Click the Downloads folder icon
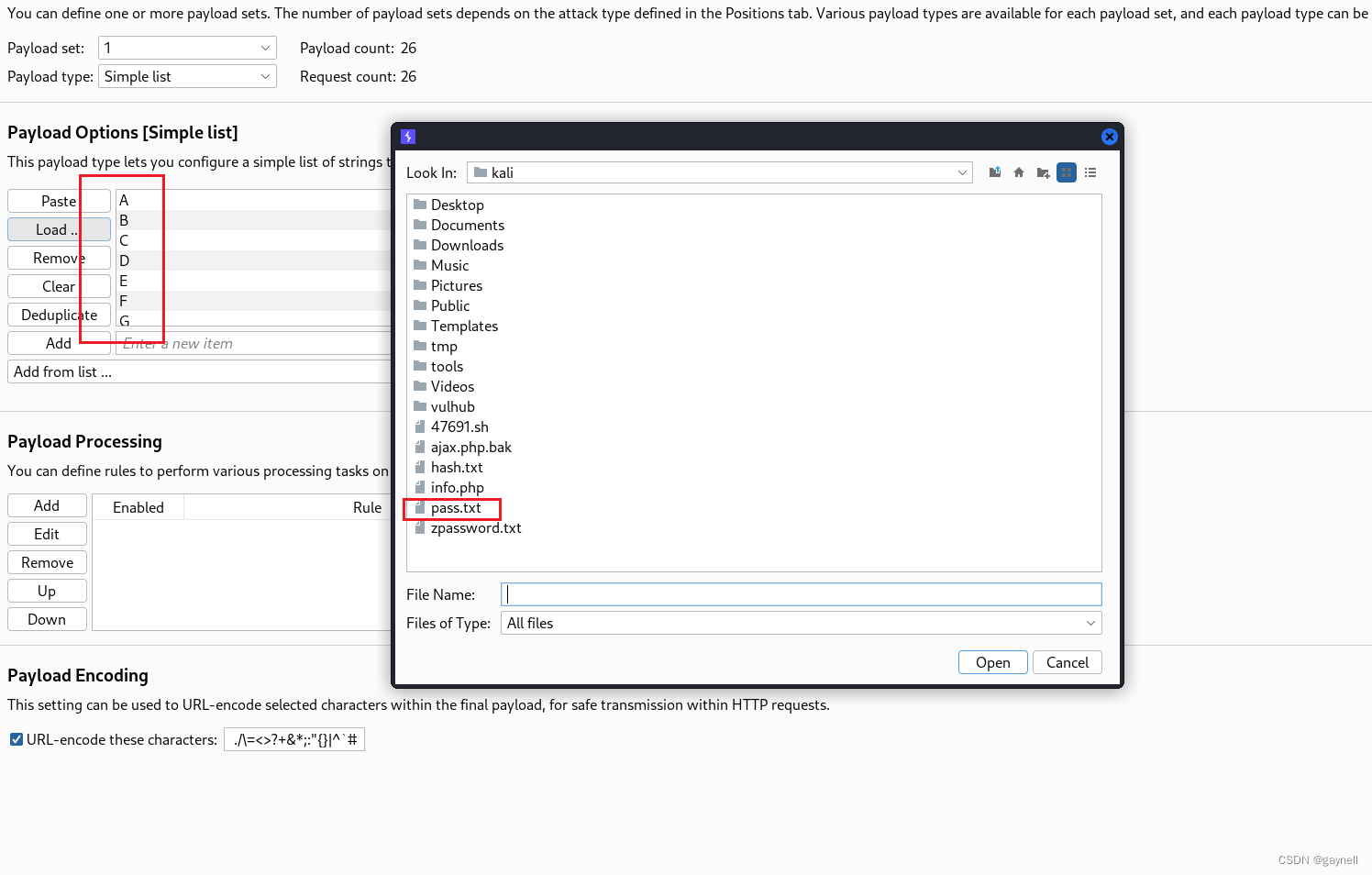This screenshot has height=875, width=1372. (x=420, y=245)
